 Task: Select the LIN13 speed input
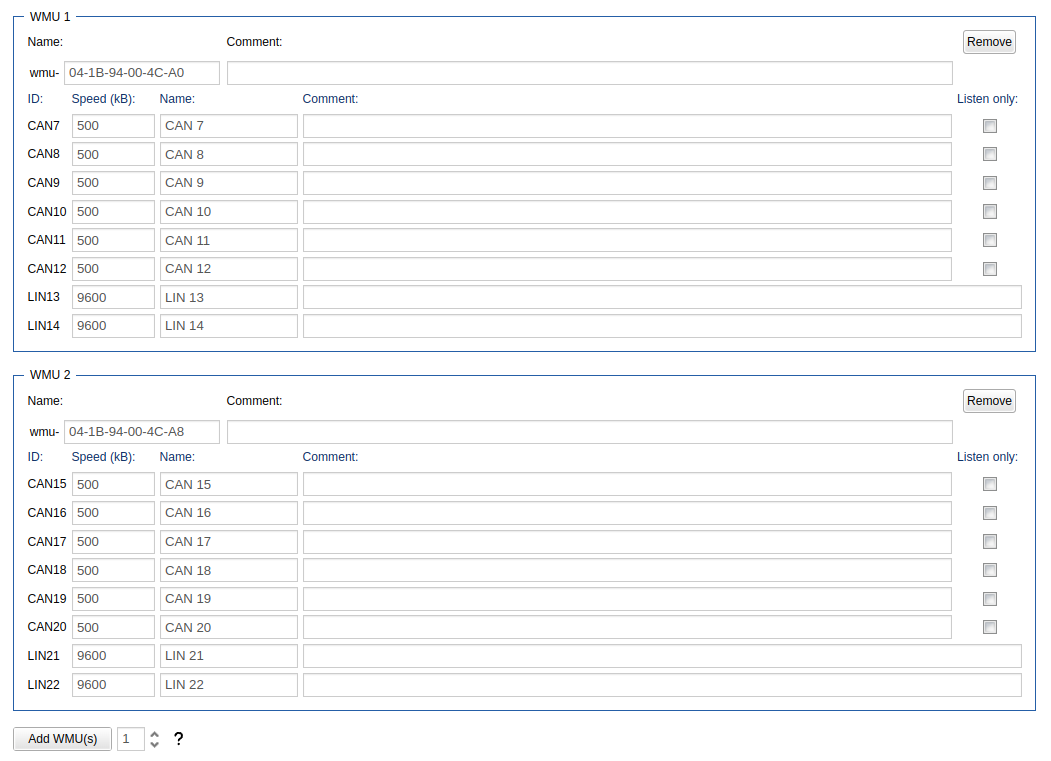pyautogui.click(x=113, y=297)
